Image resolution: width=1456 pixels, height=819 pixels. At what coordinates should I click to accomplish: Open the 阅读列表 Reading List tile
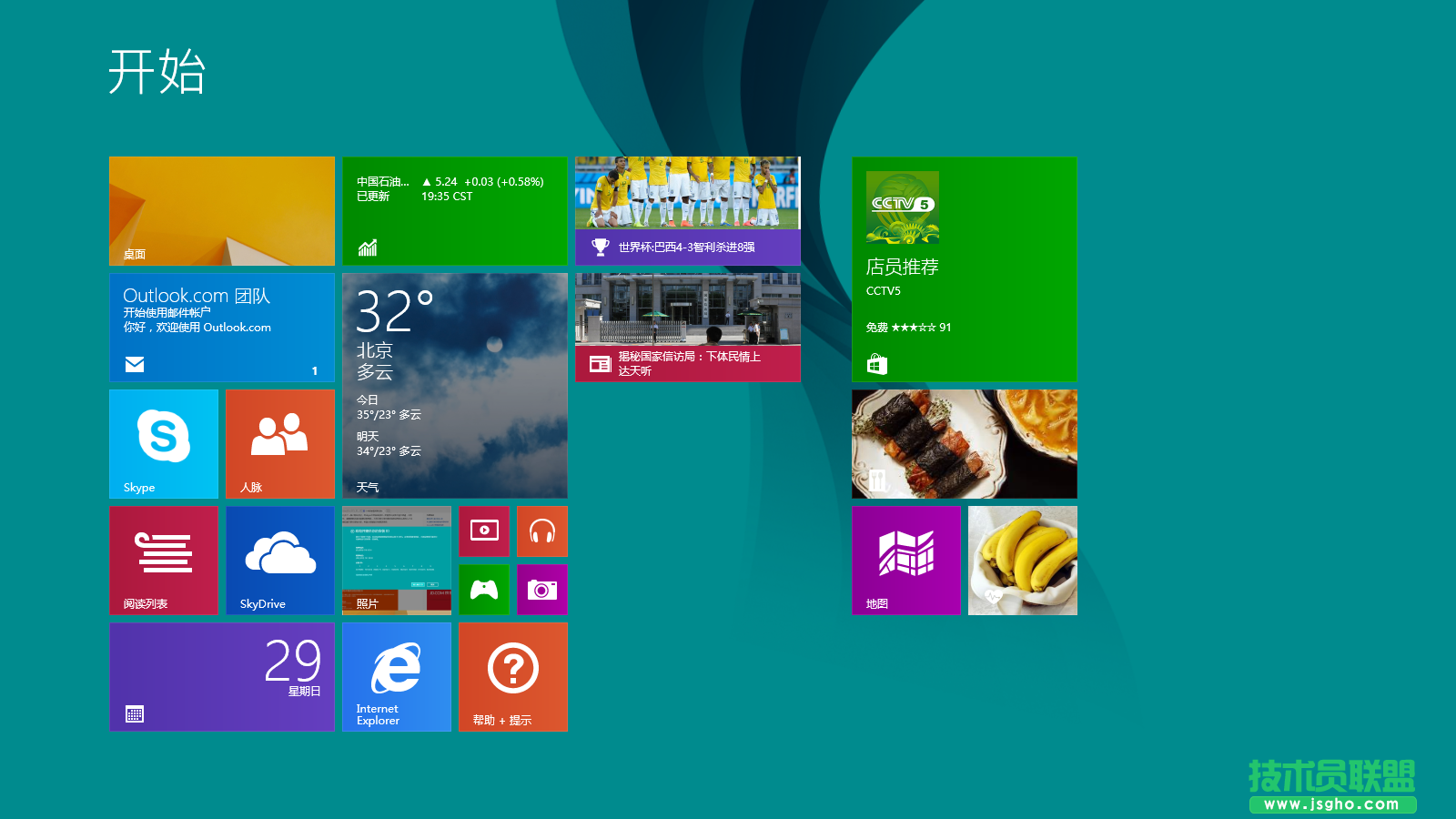(x=164, y=561)
